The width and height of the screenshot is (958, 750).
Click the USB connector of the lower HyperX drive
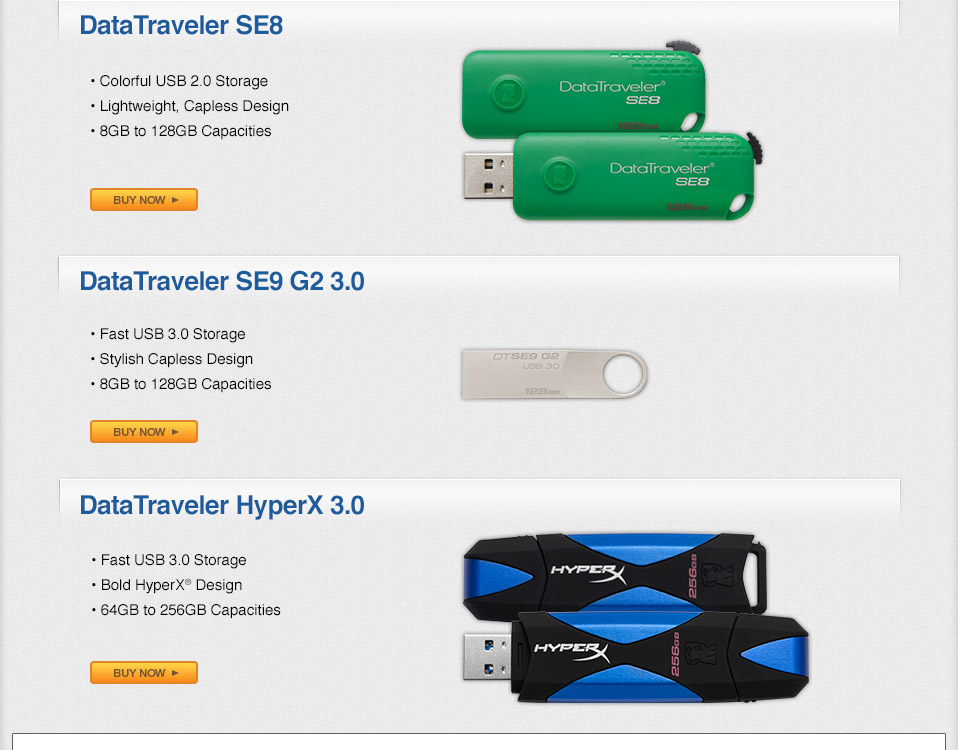point(488,657)
